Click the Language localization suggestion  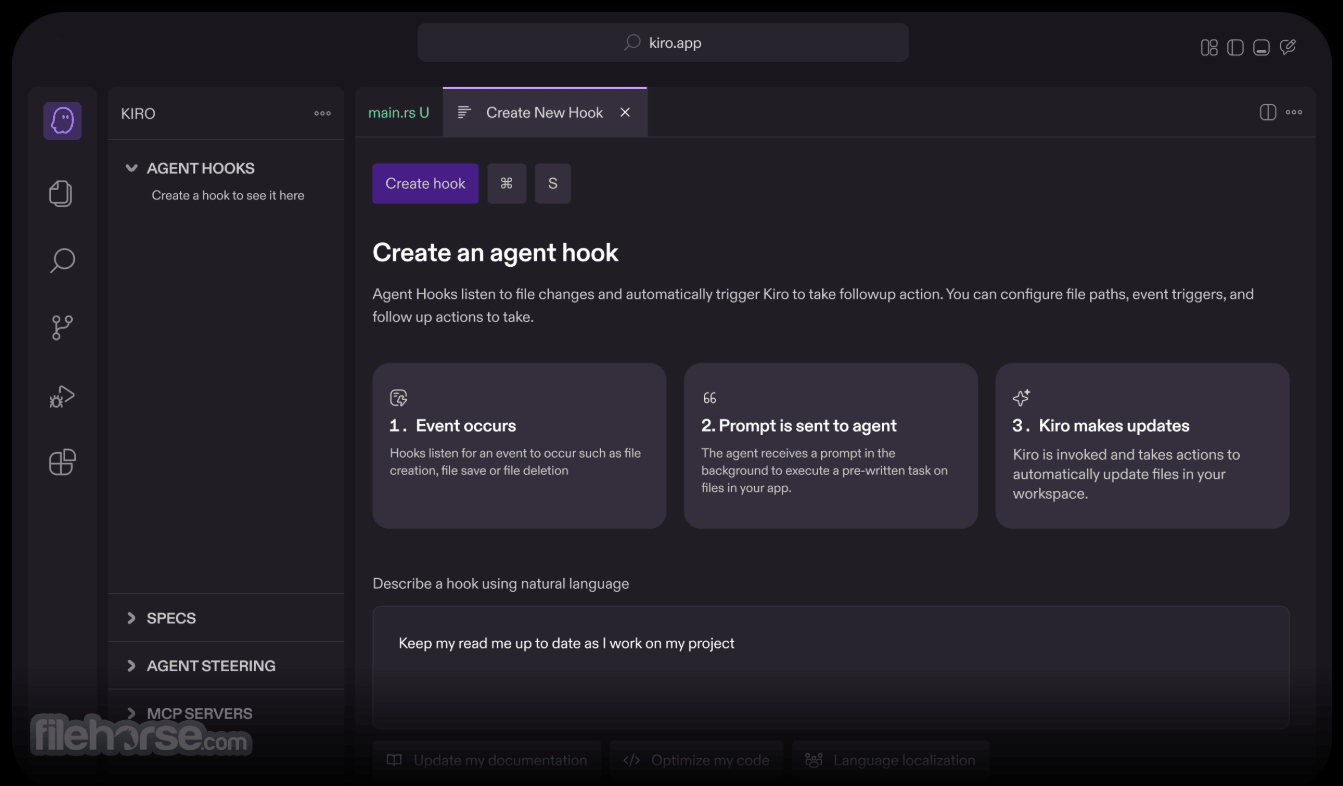point(891,760)
